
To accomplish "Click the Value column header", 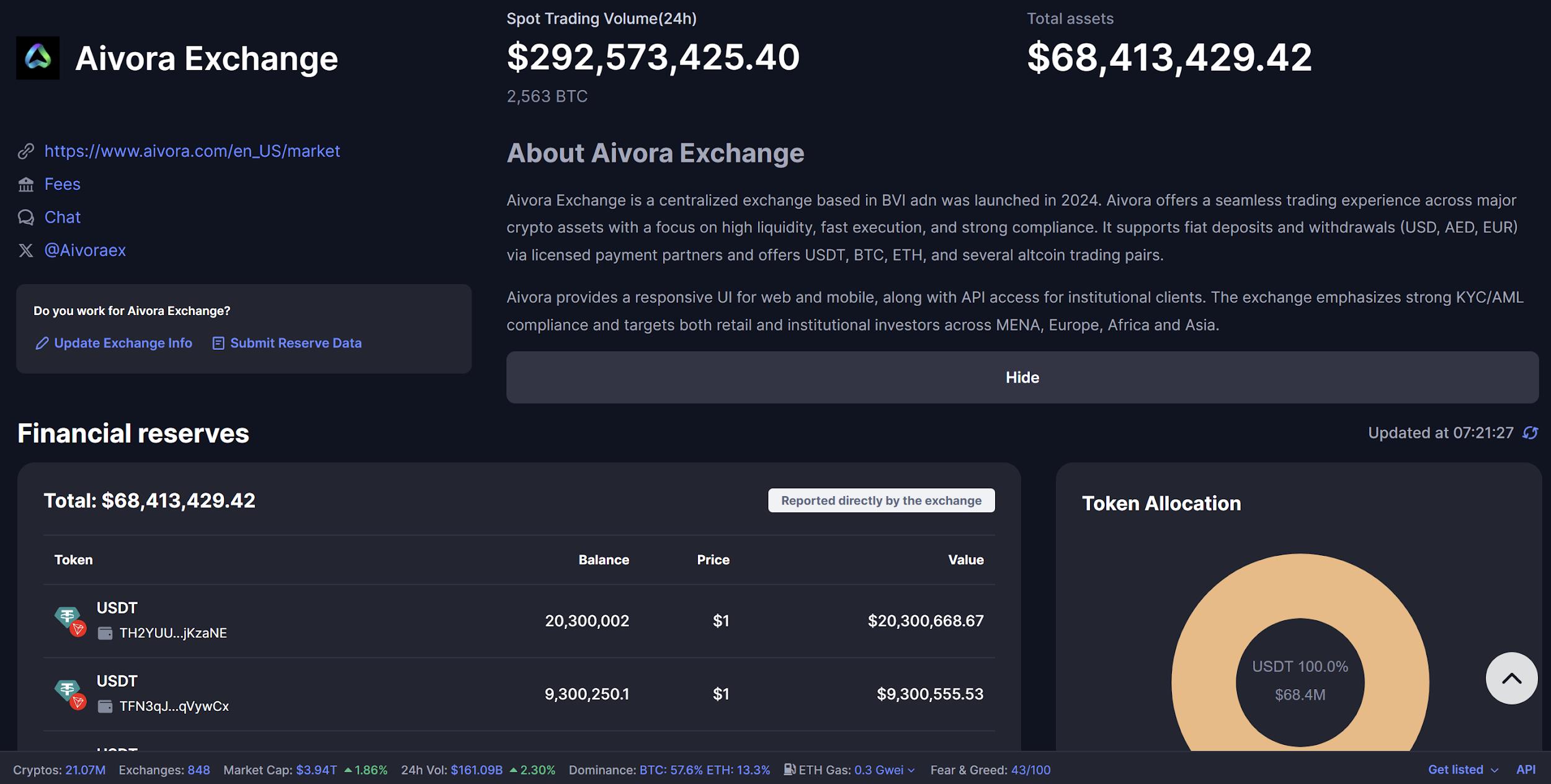I will point(966,559).
